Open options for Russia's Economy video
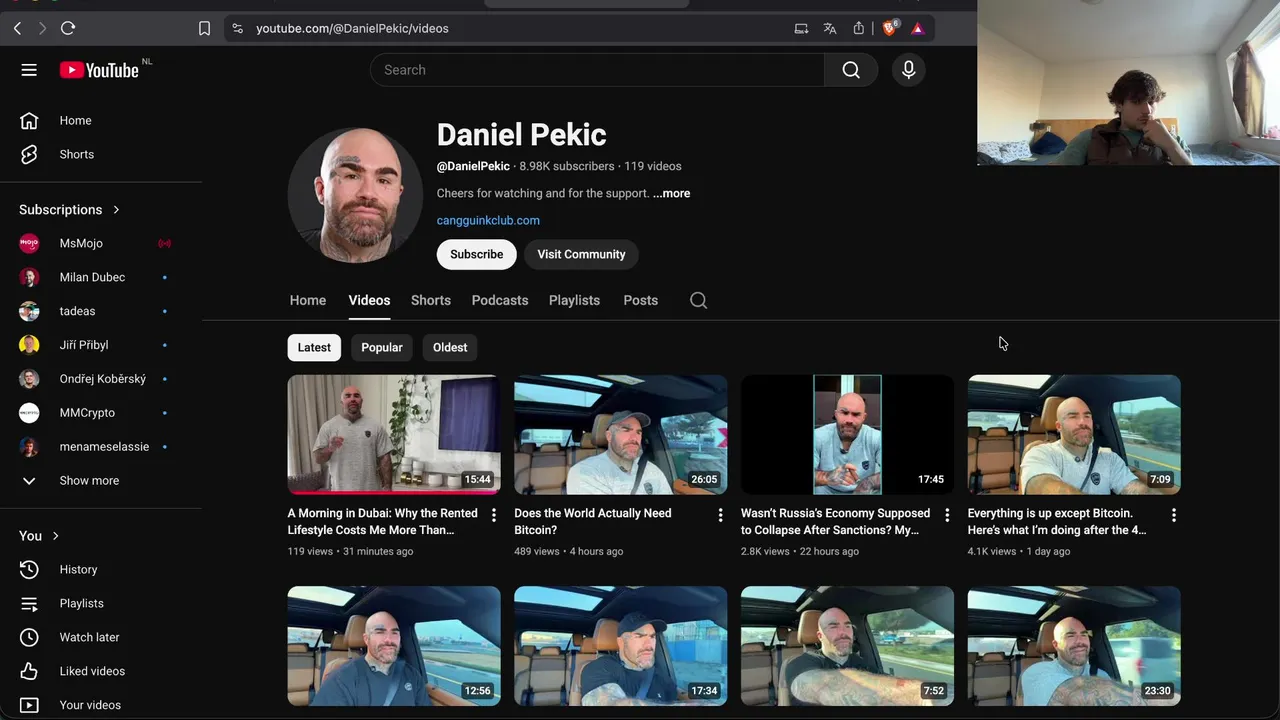The width and height of the screenshot is (1280, 720). click(x=947, y=515)
